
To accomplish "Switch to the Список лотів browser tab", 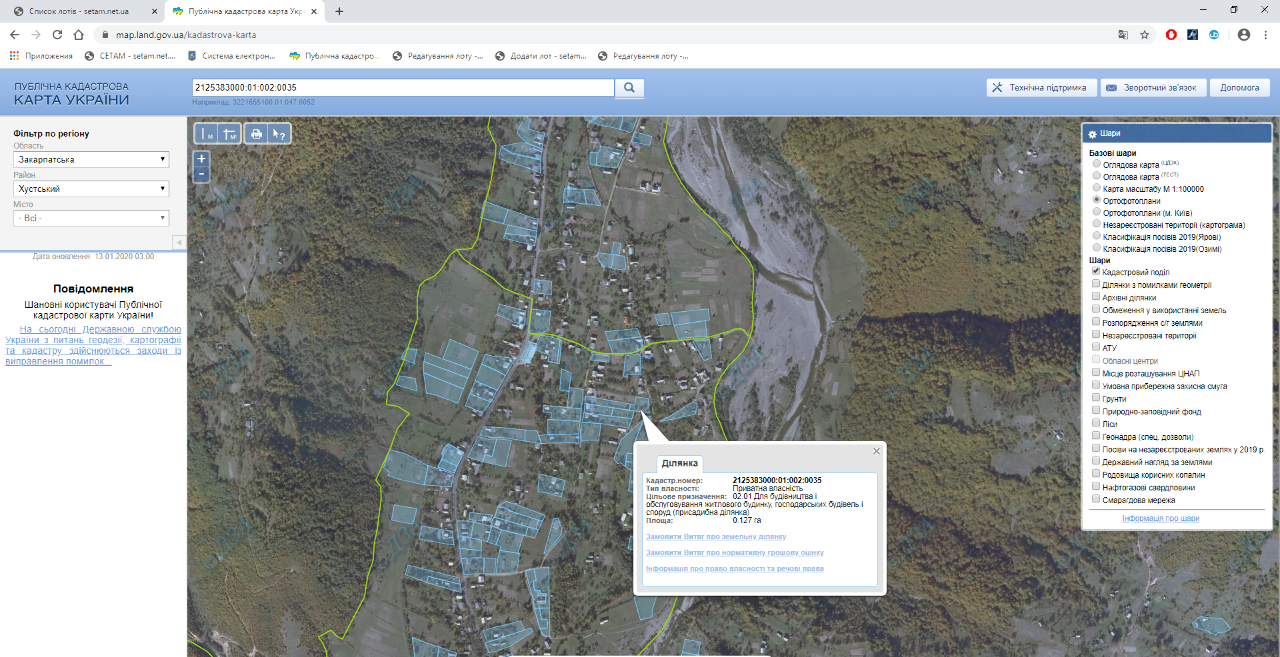I will pos(78,11).
